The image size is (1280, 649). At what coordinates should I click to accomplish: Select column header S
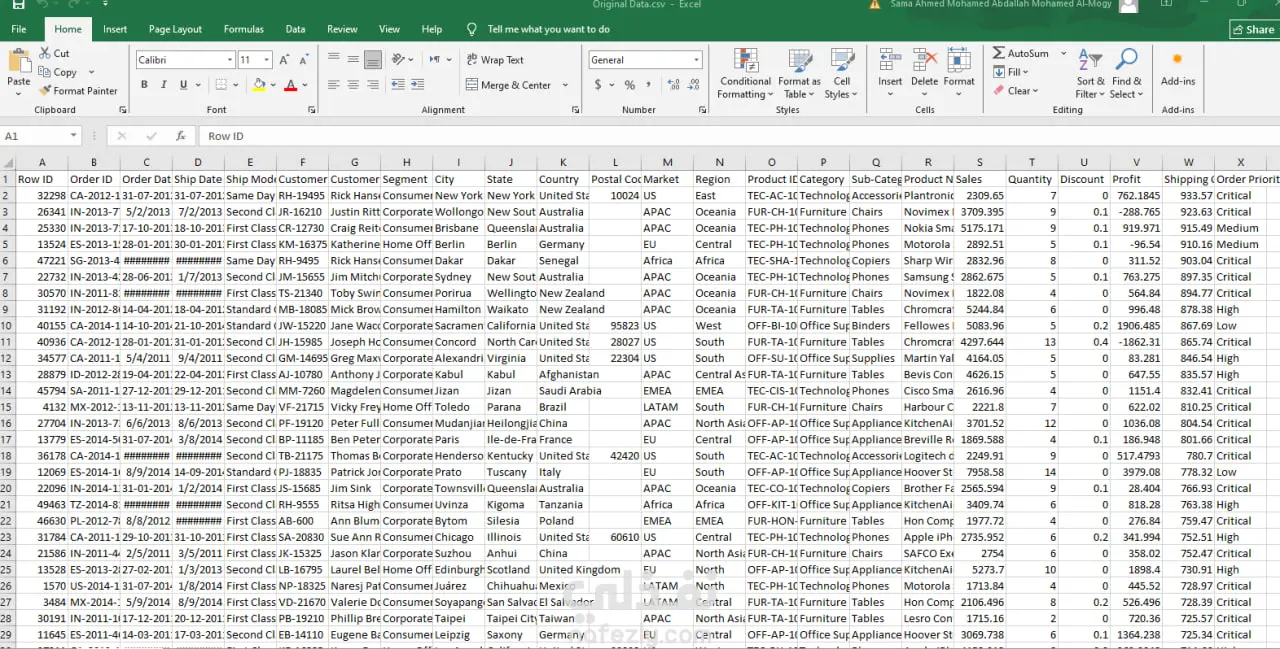pyautogui.click(x=979, y=162)
